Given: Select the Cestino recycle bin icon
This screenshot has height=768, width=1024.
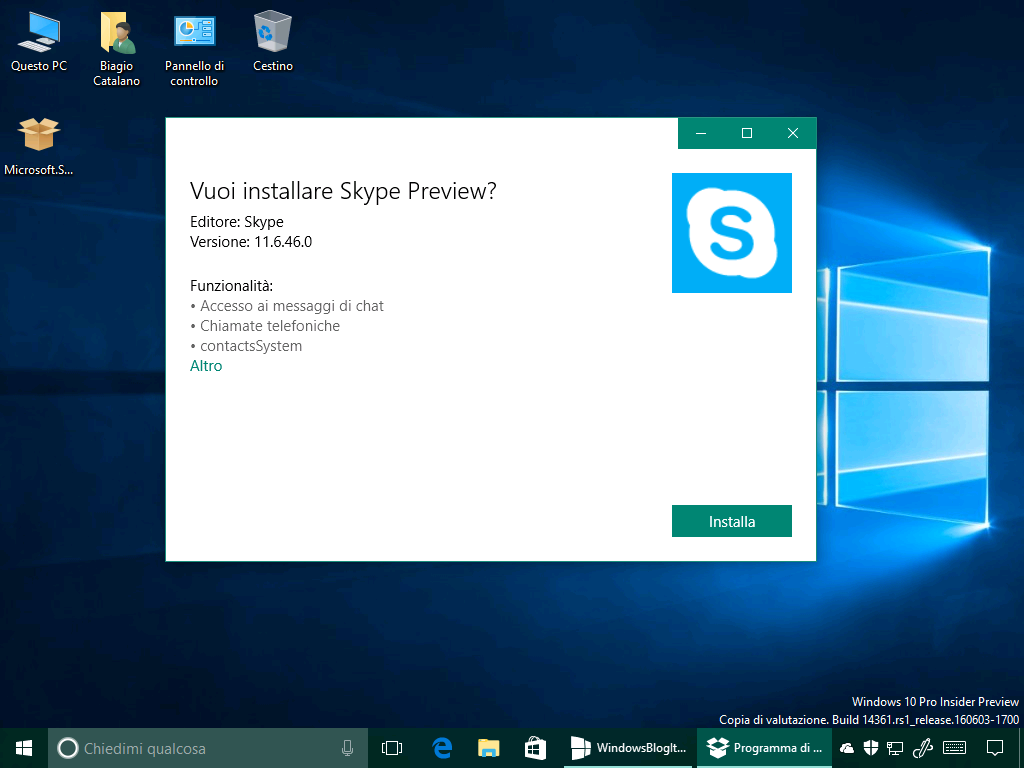Looking at the screenshot, I should click(272, 40).
